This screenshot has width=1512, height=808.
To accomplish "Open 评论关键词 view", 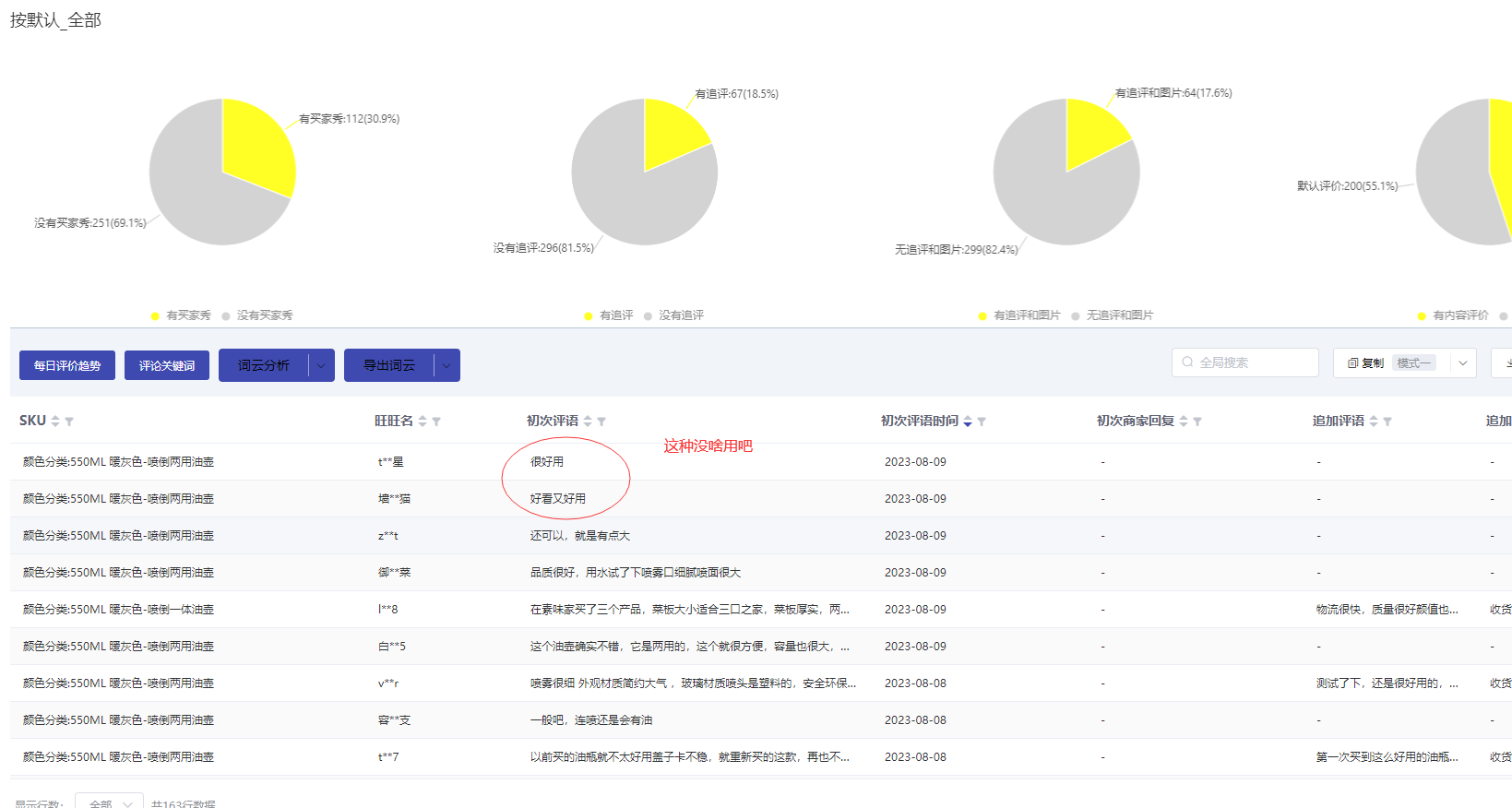I will pyautogui.click(x=167, y=365).
